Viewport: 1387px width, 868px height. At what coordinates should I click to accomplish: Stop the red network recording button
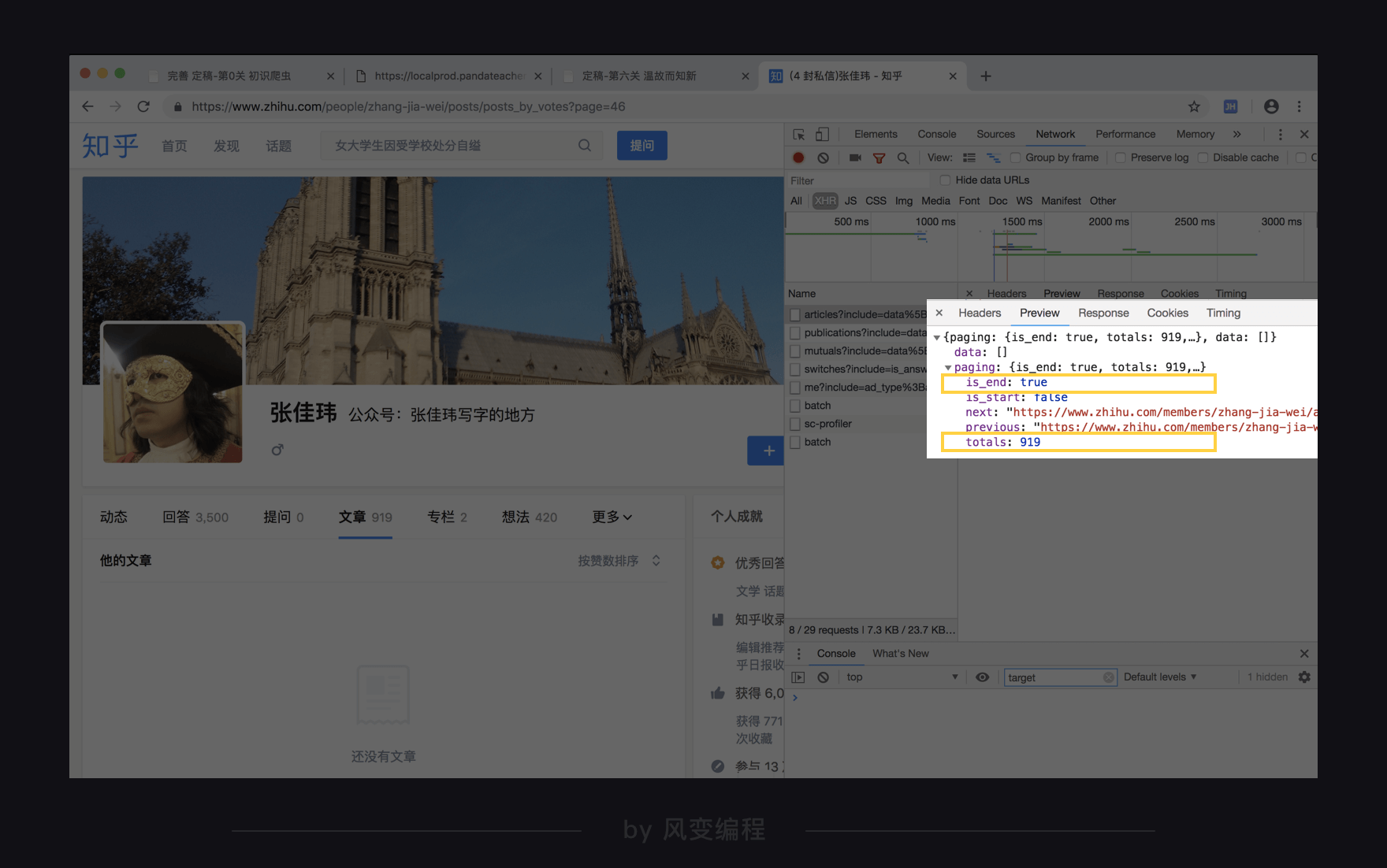[x=798, y=158]
